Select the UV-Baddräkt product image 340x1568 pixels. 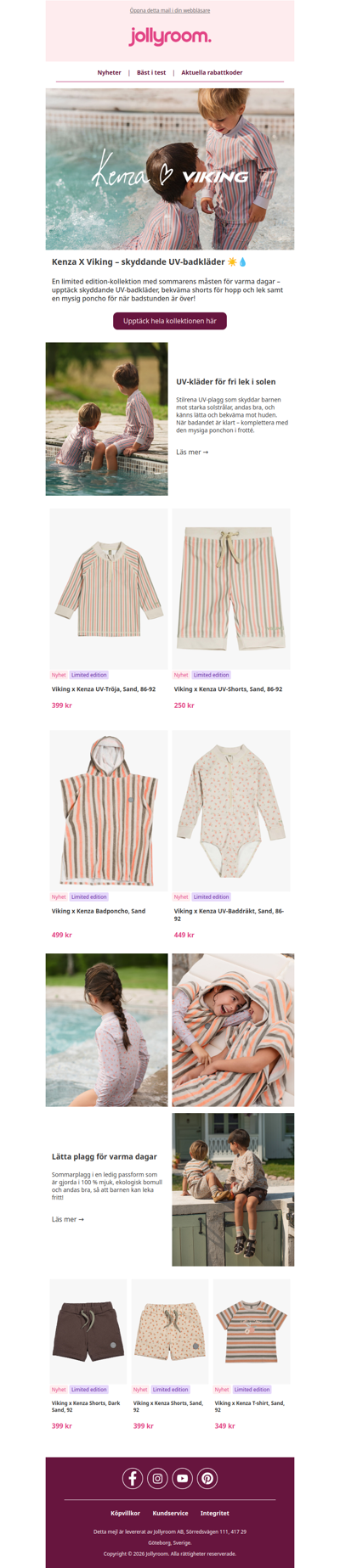click(x=231, y=811)
